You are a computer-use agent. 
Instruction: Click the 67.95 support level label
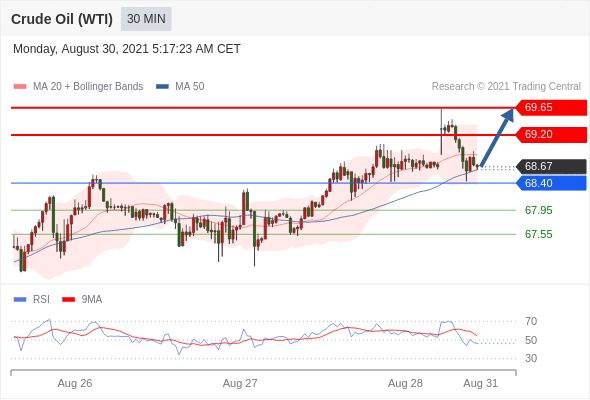pyautogui.click(x=538, y=210)
